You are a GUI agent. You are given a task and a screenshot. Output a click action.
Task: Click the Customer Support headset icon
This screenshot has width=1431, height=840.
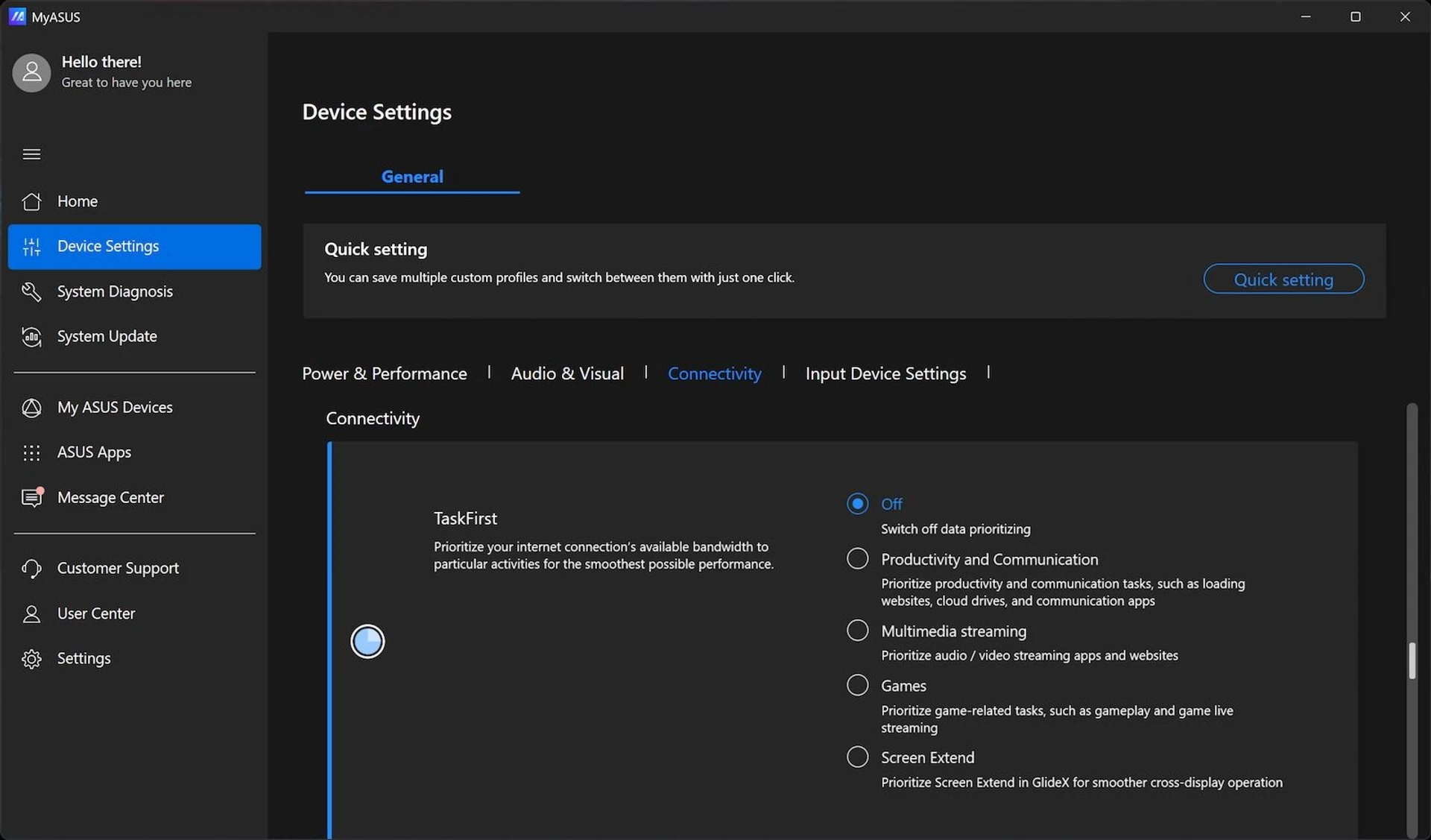(31, 569)
